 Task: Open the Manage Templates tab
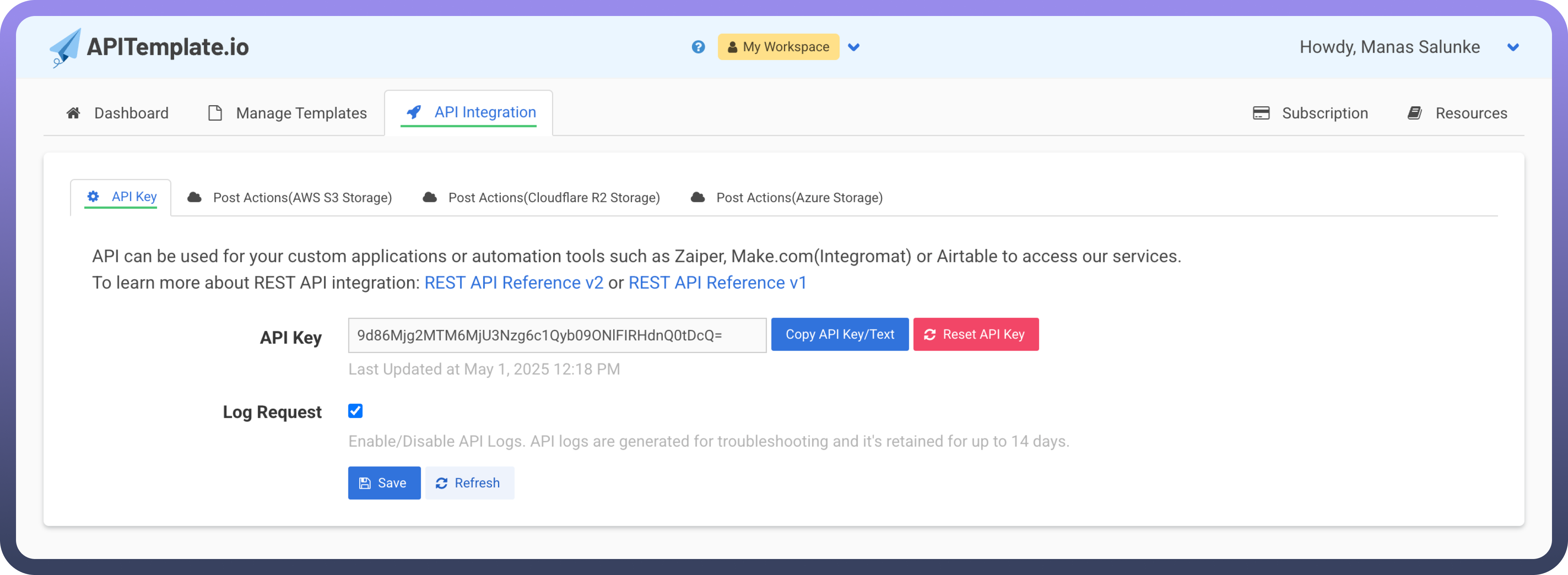pos(301,113)
